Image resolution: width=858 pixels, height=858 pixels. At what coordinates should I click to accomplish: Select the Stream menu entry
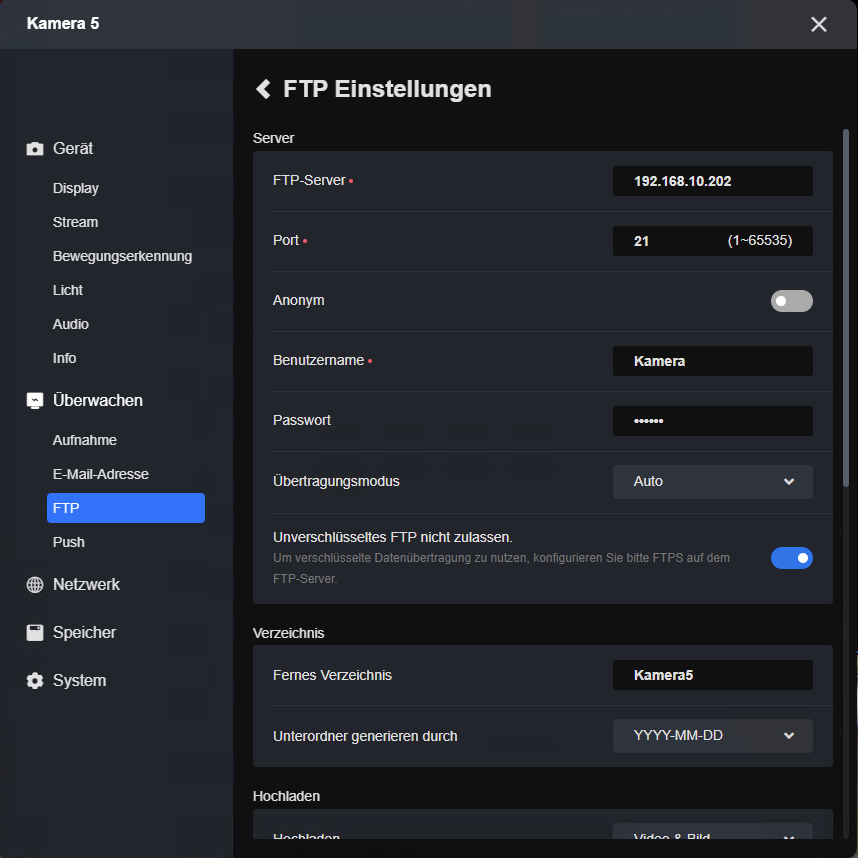click(76, 222)
